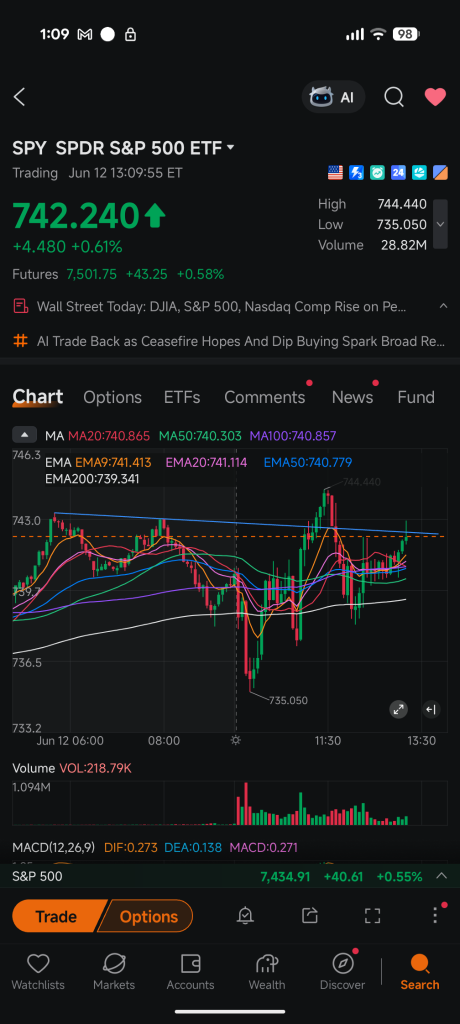The image size is (460, 1024).
Task: Select the Chart tab
Action: (x=38, y=397)
